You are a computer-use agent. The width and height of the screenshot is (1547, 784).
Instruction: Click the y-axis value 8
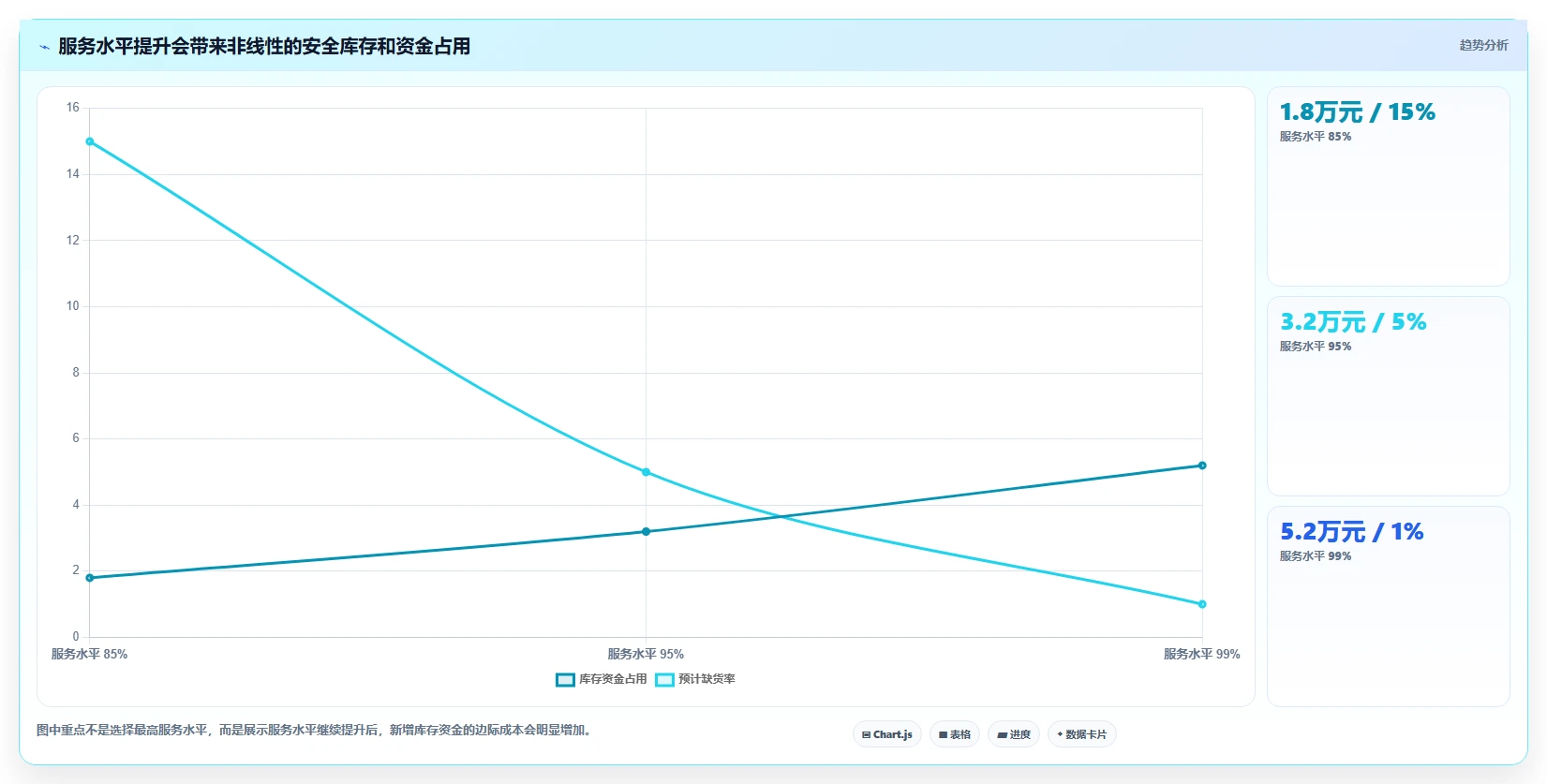click(x=76, y=373)
